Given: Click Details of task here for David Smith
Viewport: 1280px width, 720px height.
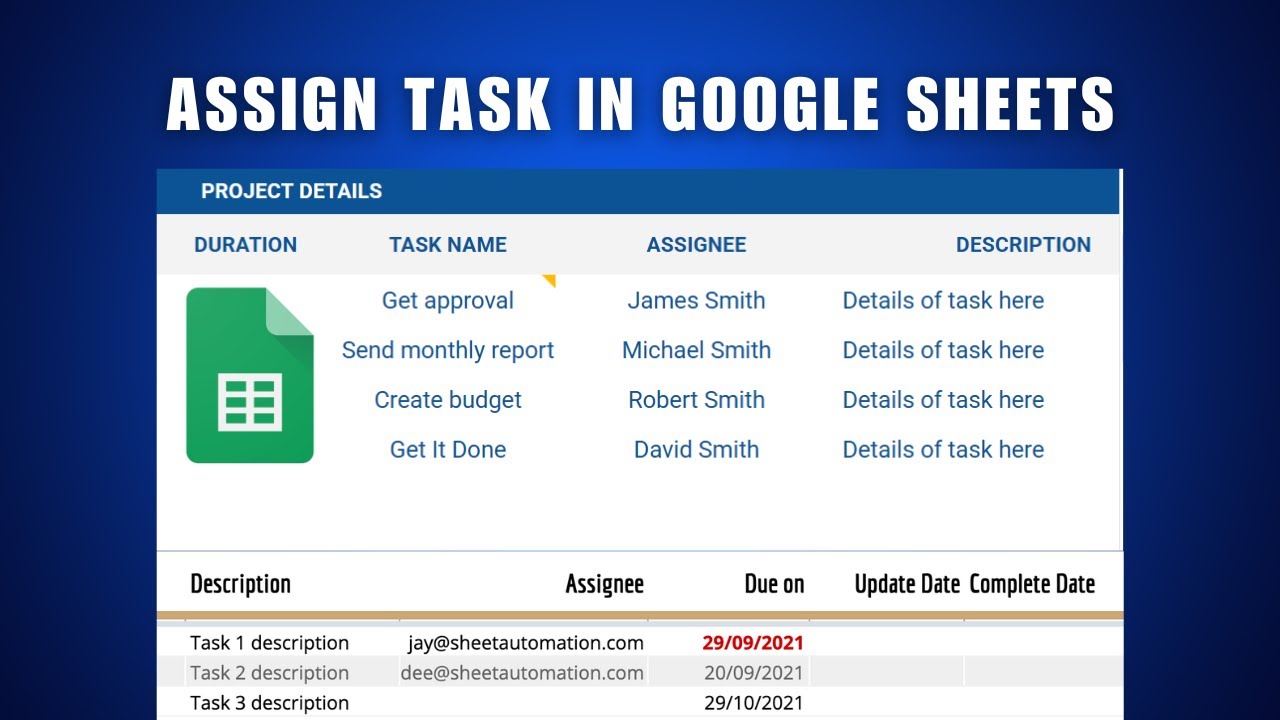Looking at the screenshot, I should click(x=943, y=450).
